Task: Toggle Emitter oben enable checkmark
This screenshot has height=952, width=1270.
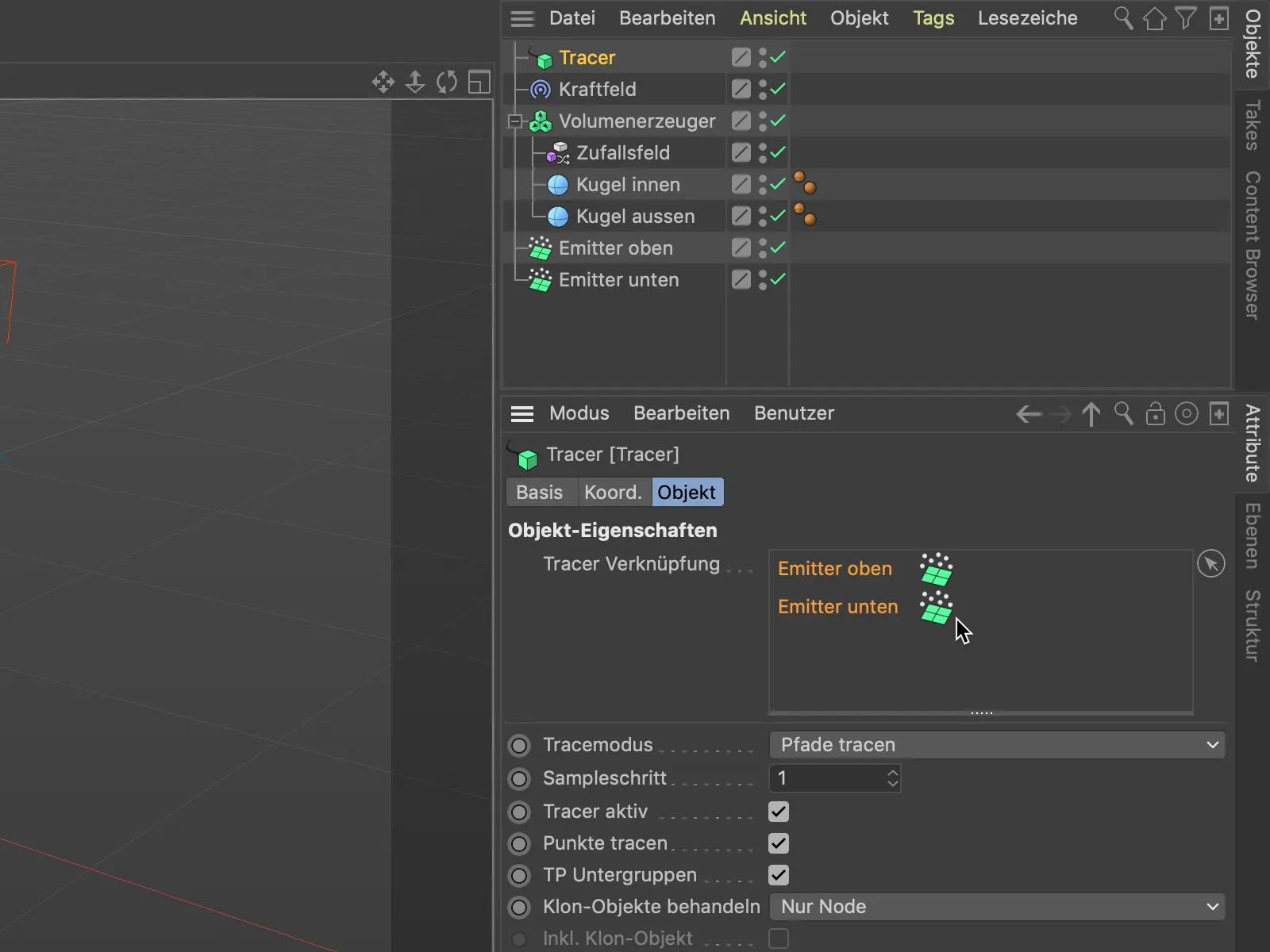Action: (x=778, y=248)
